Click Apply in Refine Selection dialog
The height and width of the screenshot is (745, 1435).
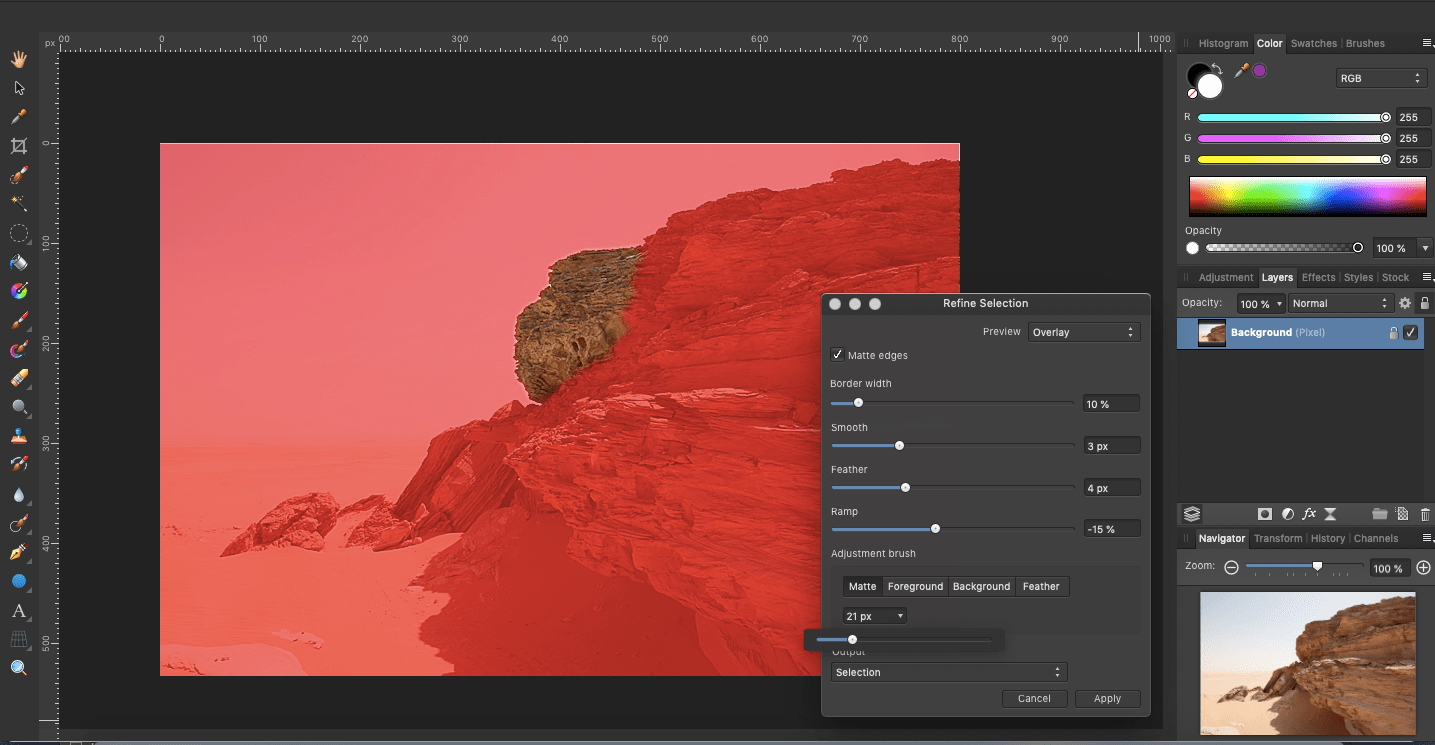pos(1107,698)
